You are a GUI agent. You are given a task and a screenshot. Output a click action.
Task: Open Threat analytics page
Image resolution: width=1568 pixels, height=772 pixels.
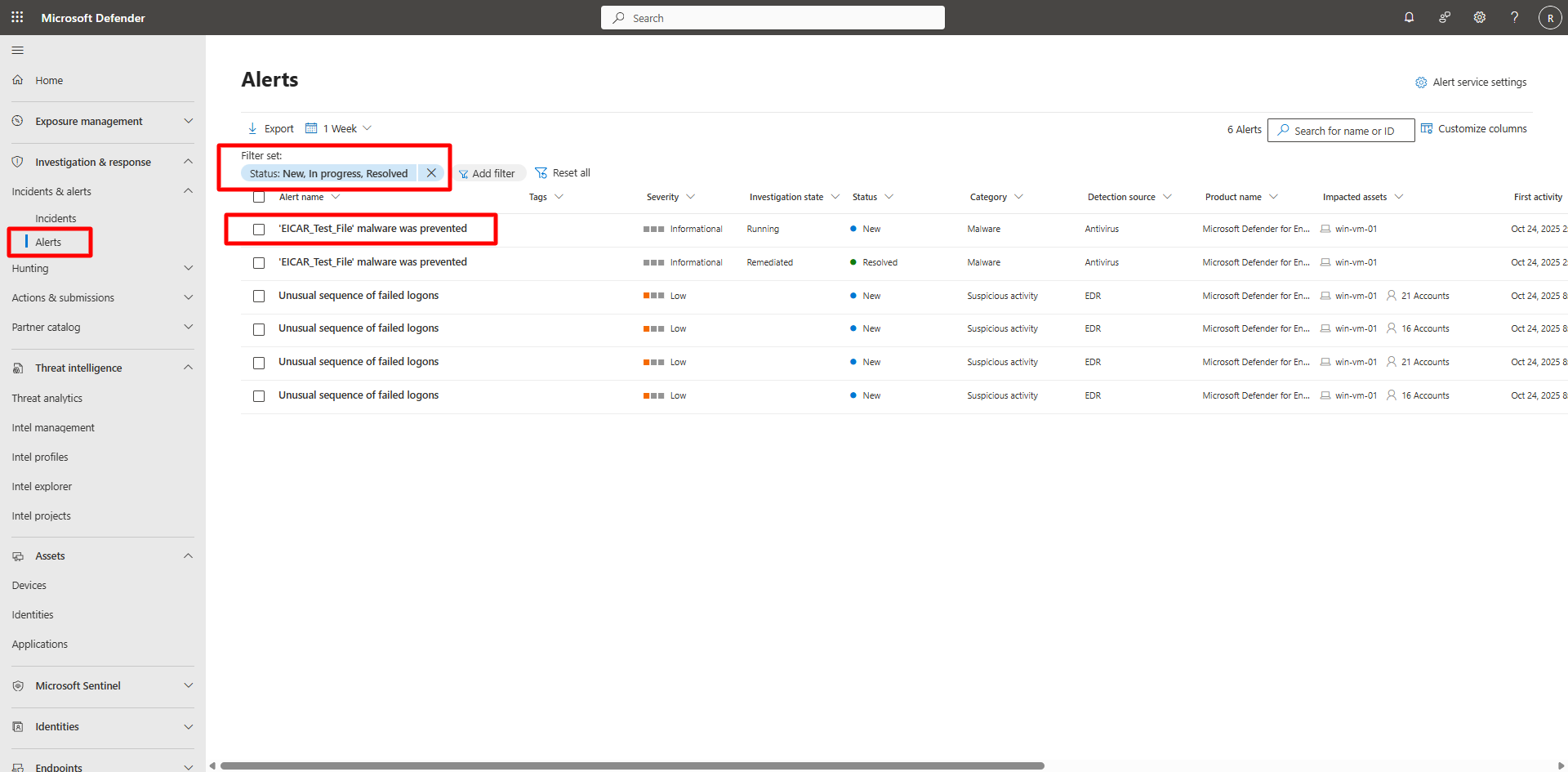47,398
